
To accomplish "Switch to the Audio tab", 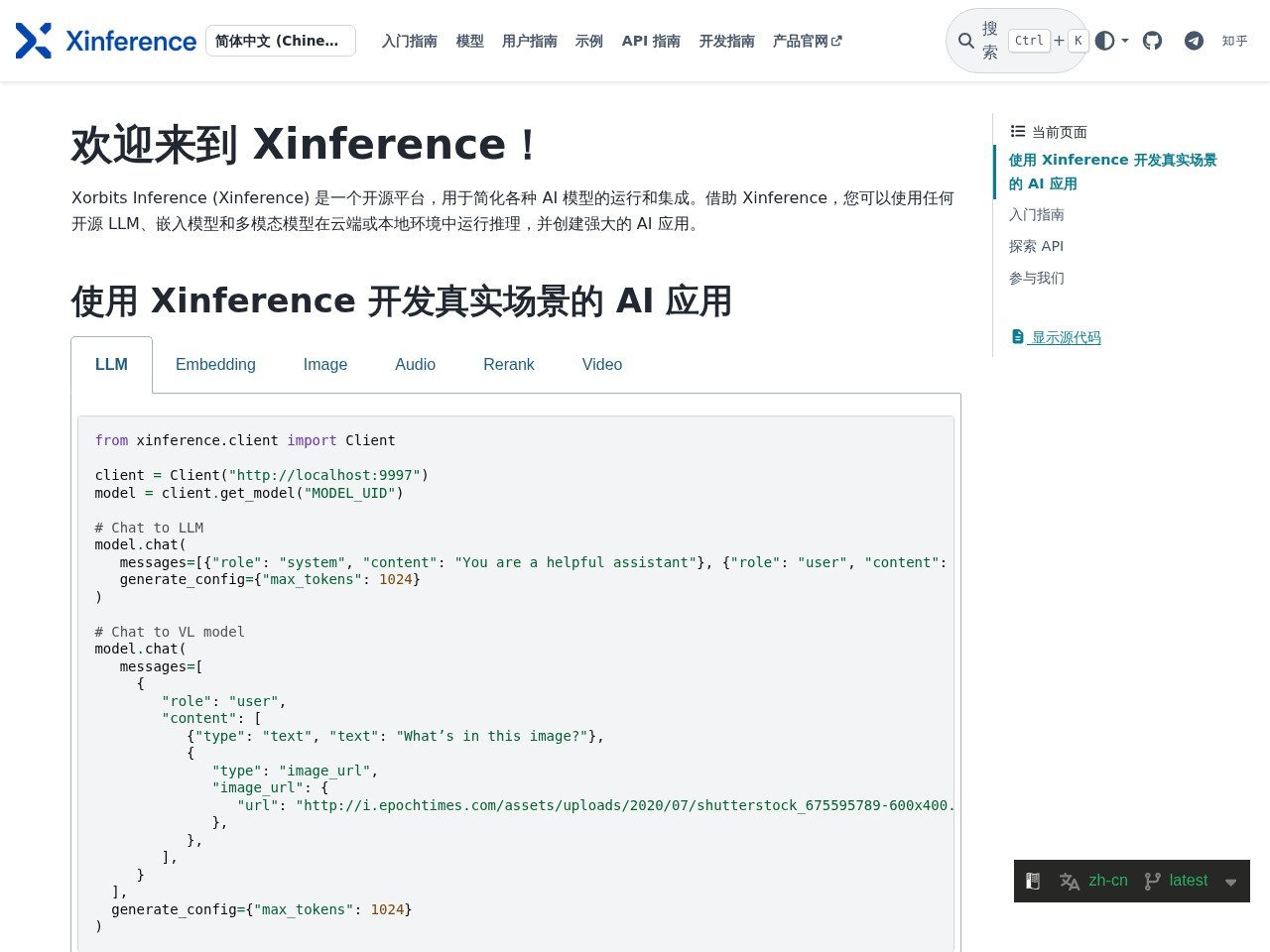I will [415, 365].
